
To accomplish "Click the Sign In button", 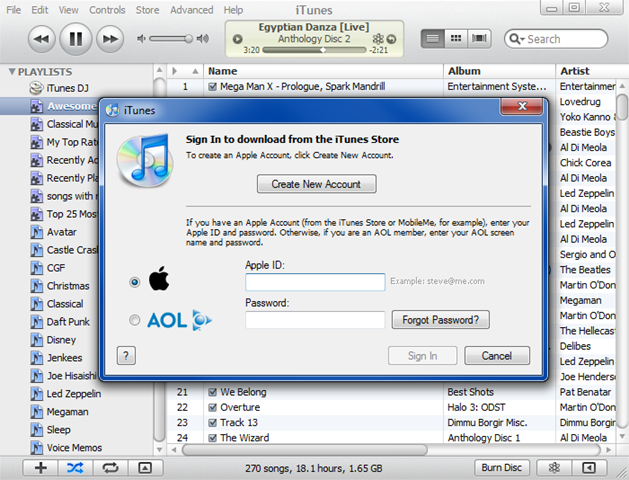I will (422, 356).
